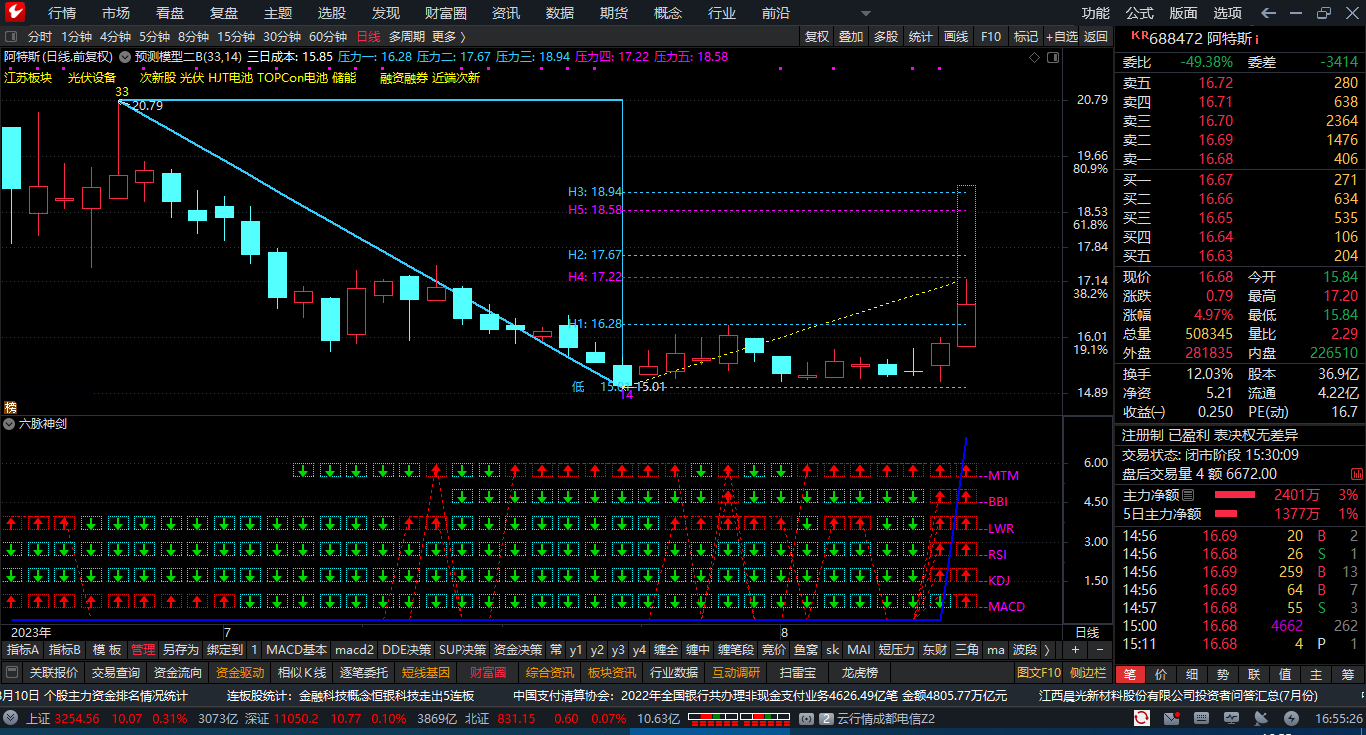Click the 14:56 trade row with 259
Screen dimensions: 1366x735
(1239, 572)
